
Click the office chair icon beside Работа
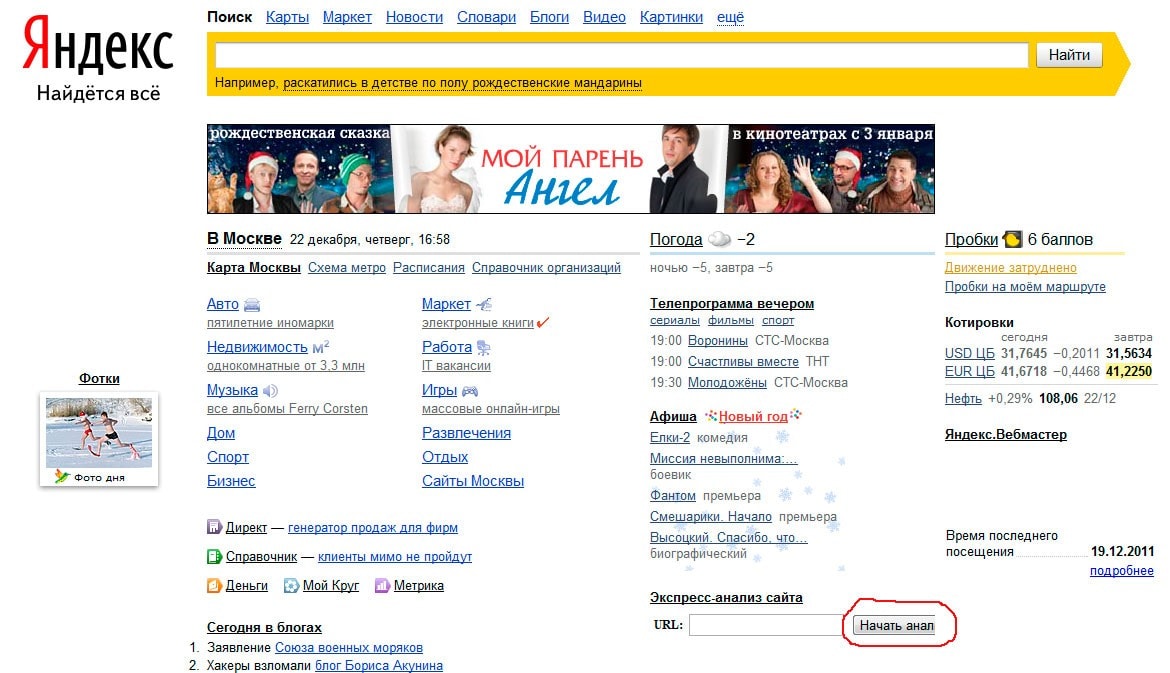484,348
